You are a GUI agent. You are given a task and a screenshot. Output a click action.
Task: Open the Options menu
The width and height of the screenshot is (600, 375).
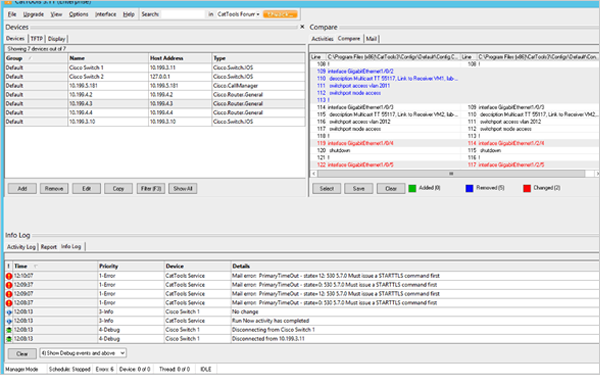pos(78,14)
